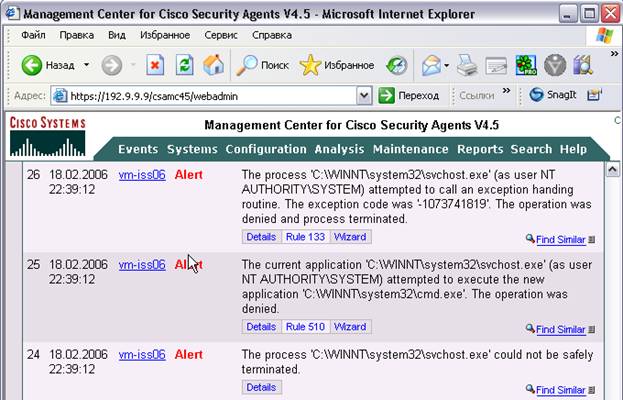Screen dimensions: 623x400
Task: Click Details button for event 26
Action: pyautogui.click(x=260, y=237)
